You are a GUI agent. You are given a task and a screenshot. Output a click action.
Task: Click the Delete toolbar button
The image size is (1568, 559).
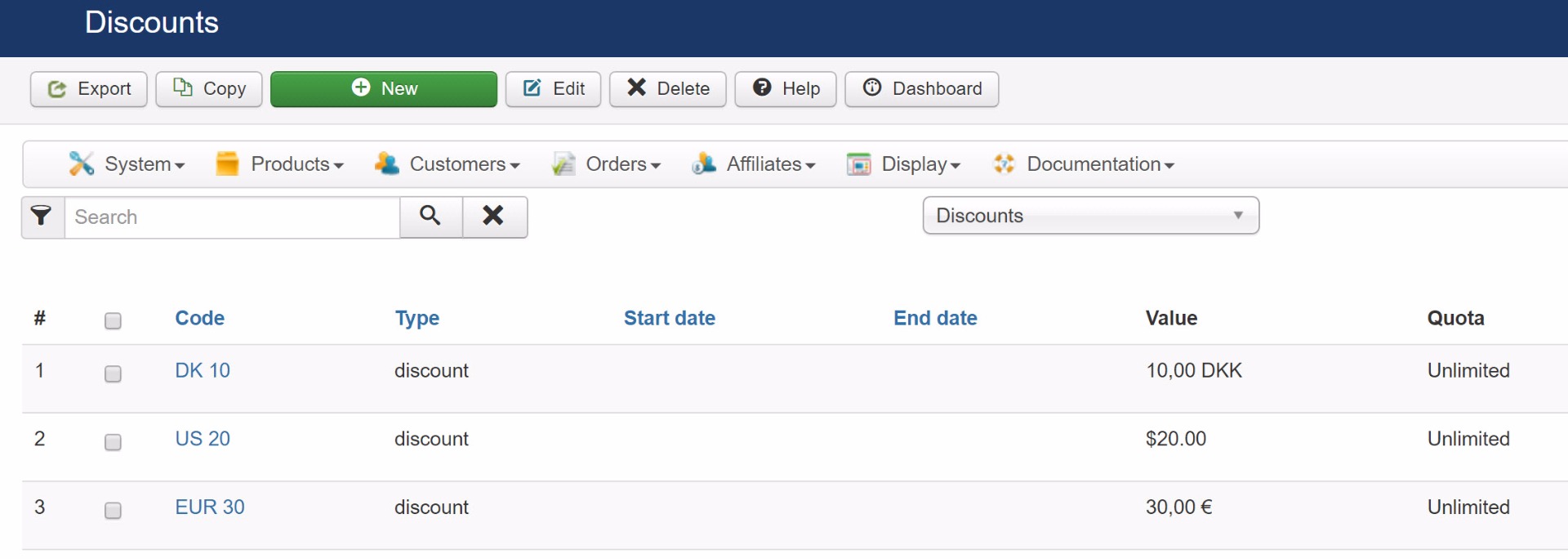pyautogui.click(x=667, y=89)
